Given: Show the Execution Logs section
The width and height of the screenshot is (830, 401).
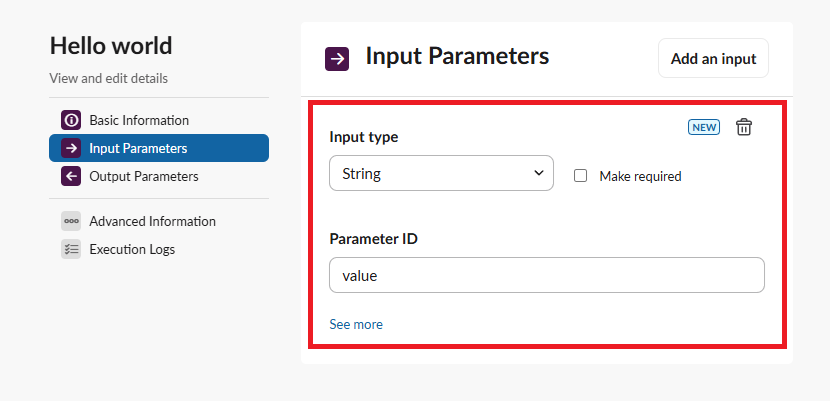Looking at the screenshot, I should point(132,249).
